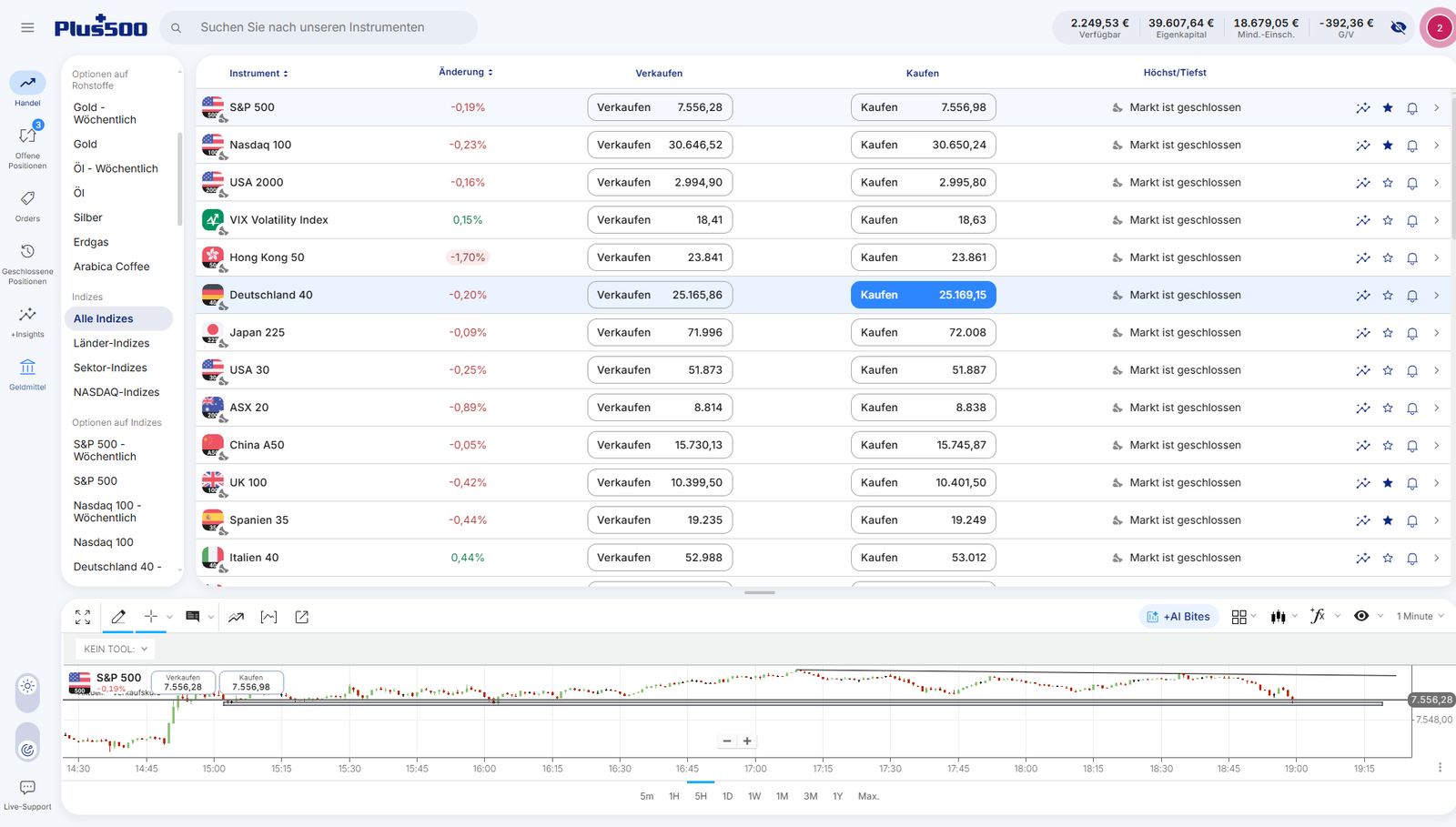This screenshot has height=827, width=1456.
Task: Remove S&P 500 from favorites
Action: tap(1388, 107)
